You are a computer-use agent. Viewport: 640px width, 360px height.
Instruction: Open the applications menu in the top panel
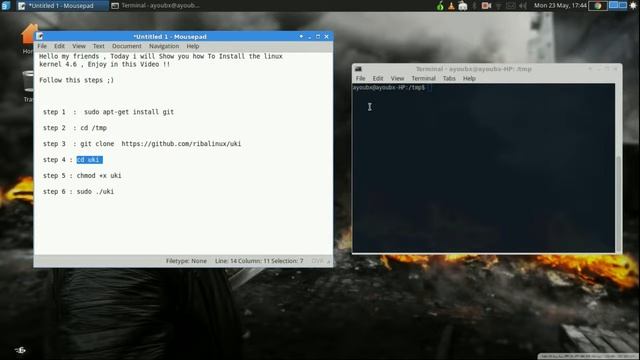pyautogui.click(x=6, y=5)
